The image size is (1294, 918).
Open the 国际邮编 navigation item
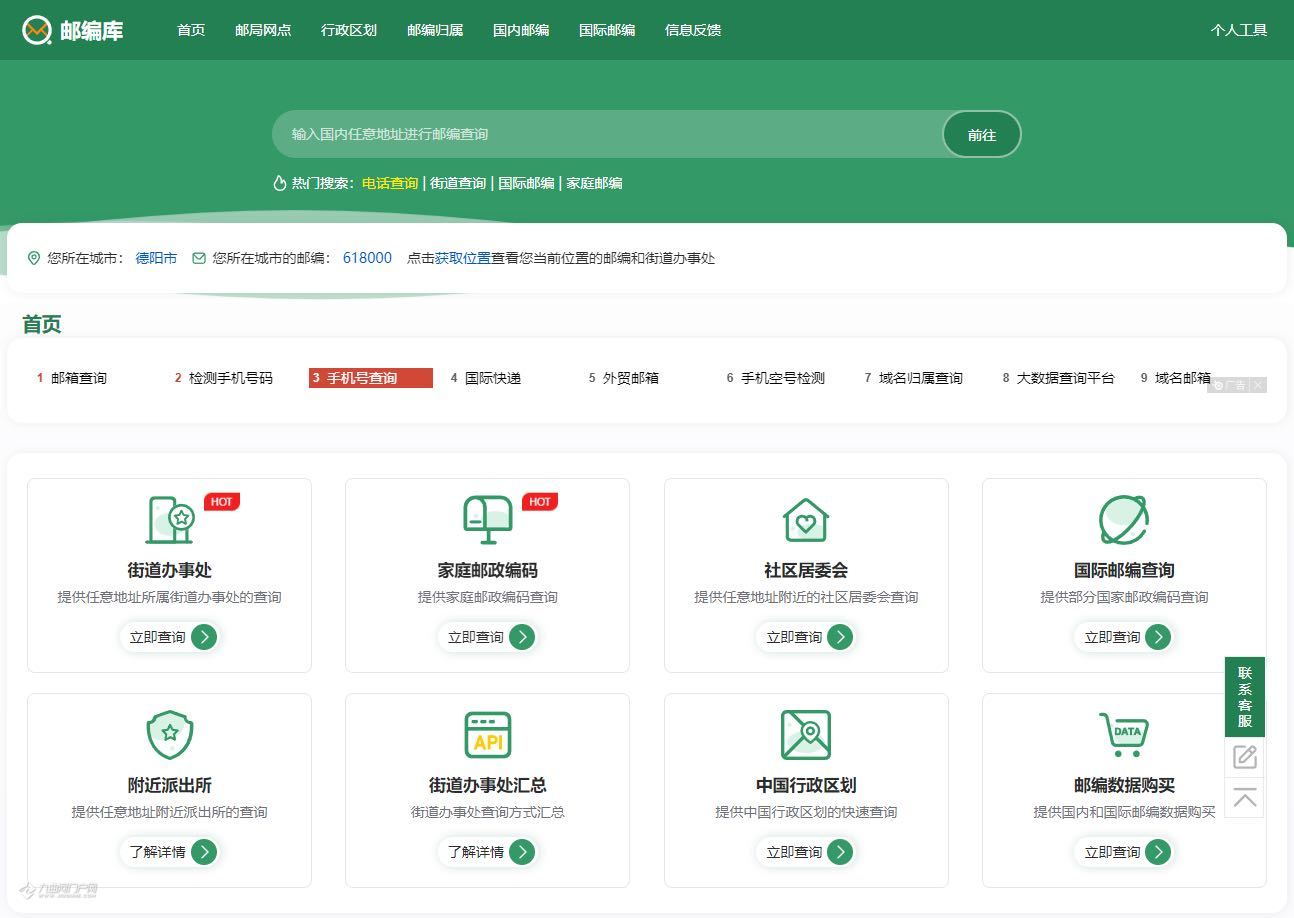point(607,30)
